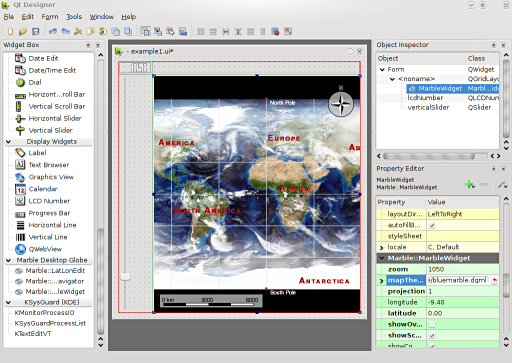Select MarbleWidget row in Object Inspector
The height and width of the screenshot is (363, 512).
454,89
